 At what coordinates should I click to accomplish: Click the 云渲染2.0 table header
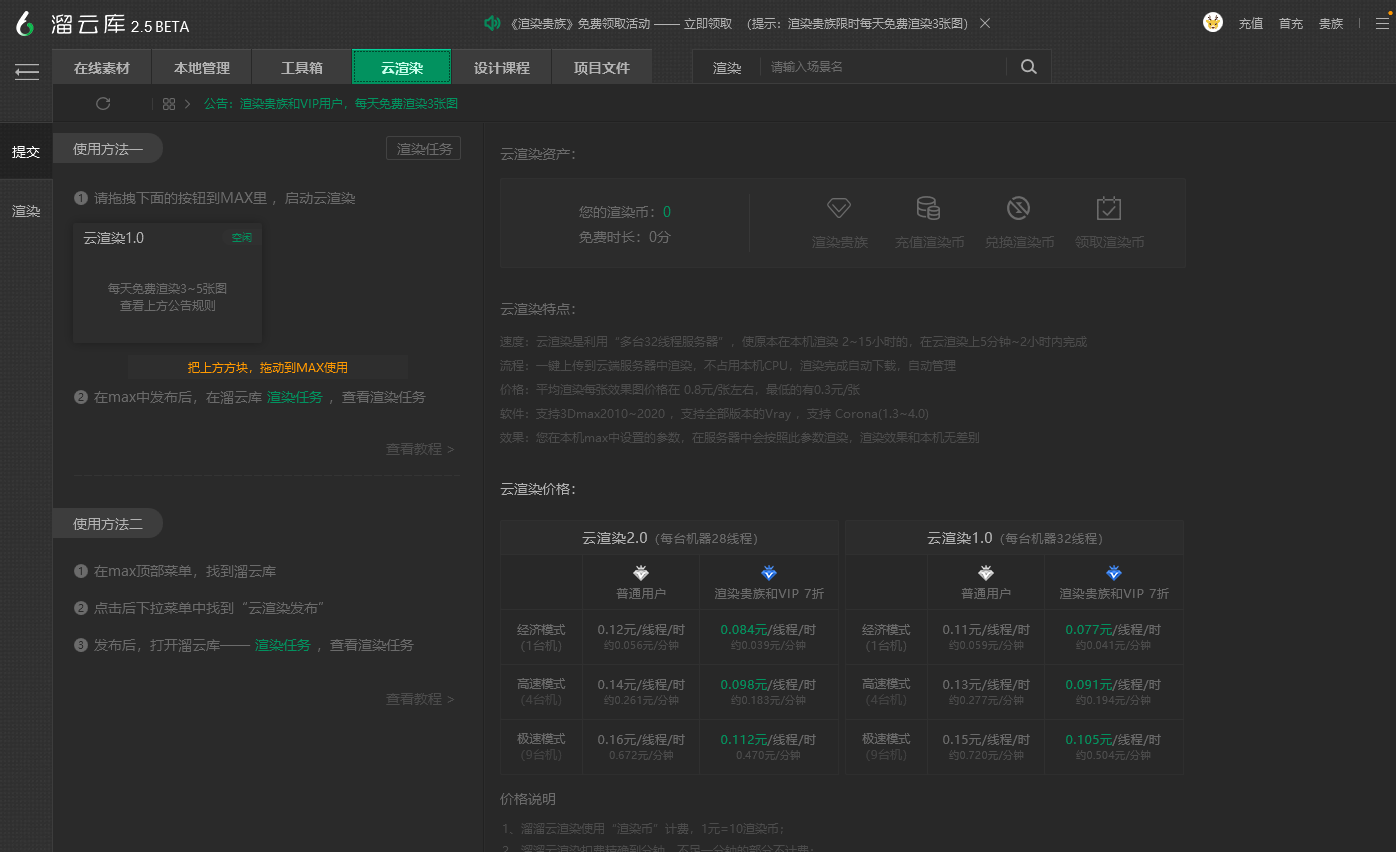(x=669, y=538)
